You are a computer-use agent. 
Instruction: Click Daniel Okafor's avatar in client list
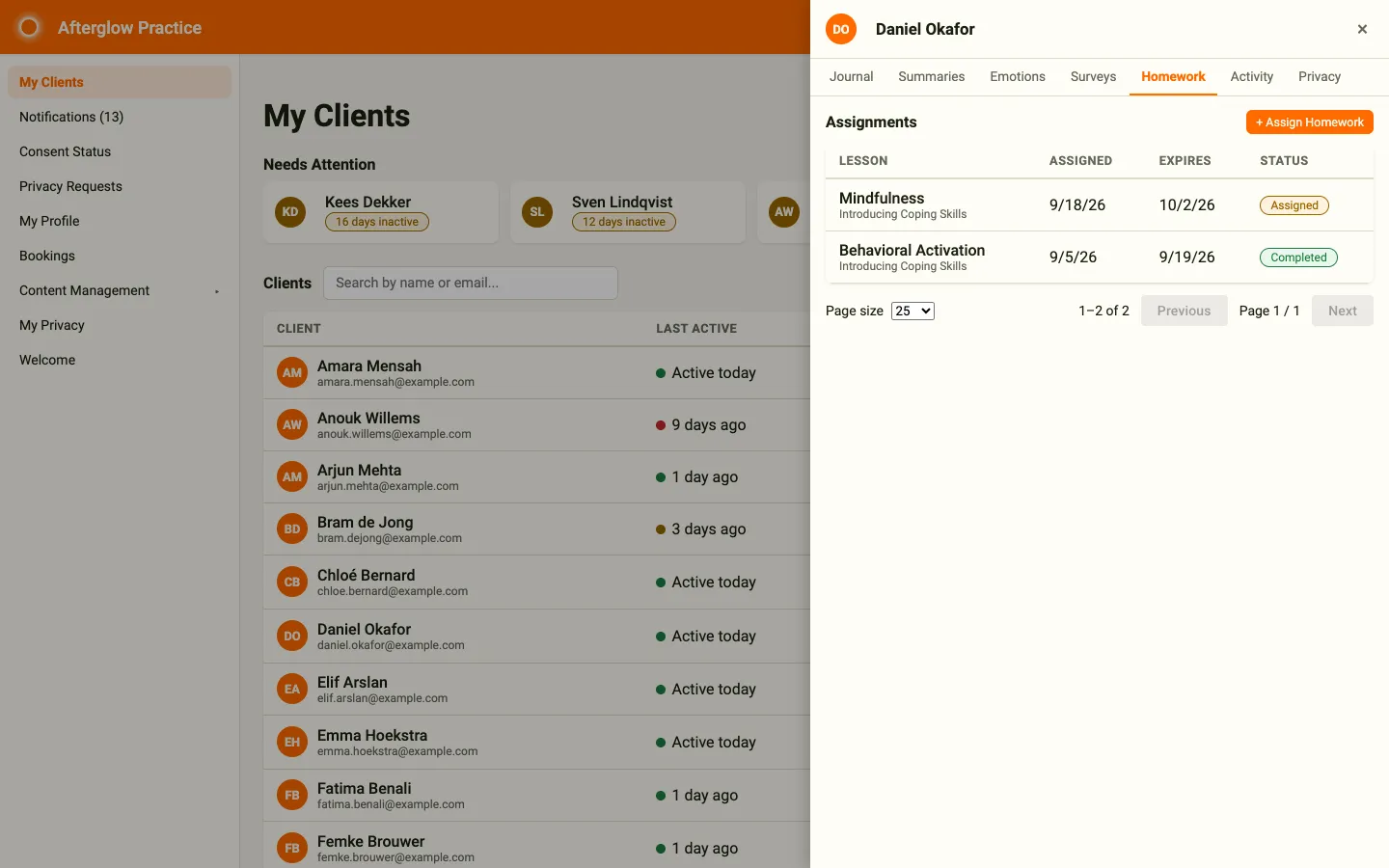(x=292, y=636)
